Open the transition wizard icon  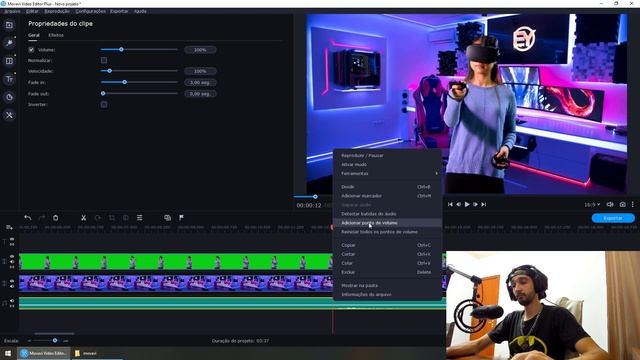(x=167, y=218)
